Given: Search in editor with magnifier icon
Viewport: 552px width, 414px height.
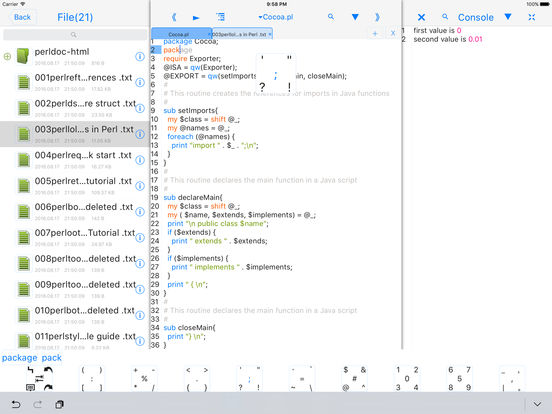Looking at the screenshot, I should pos(331,17).
